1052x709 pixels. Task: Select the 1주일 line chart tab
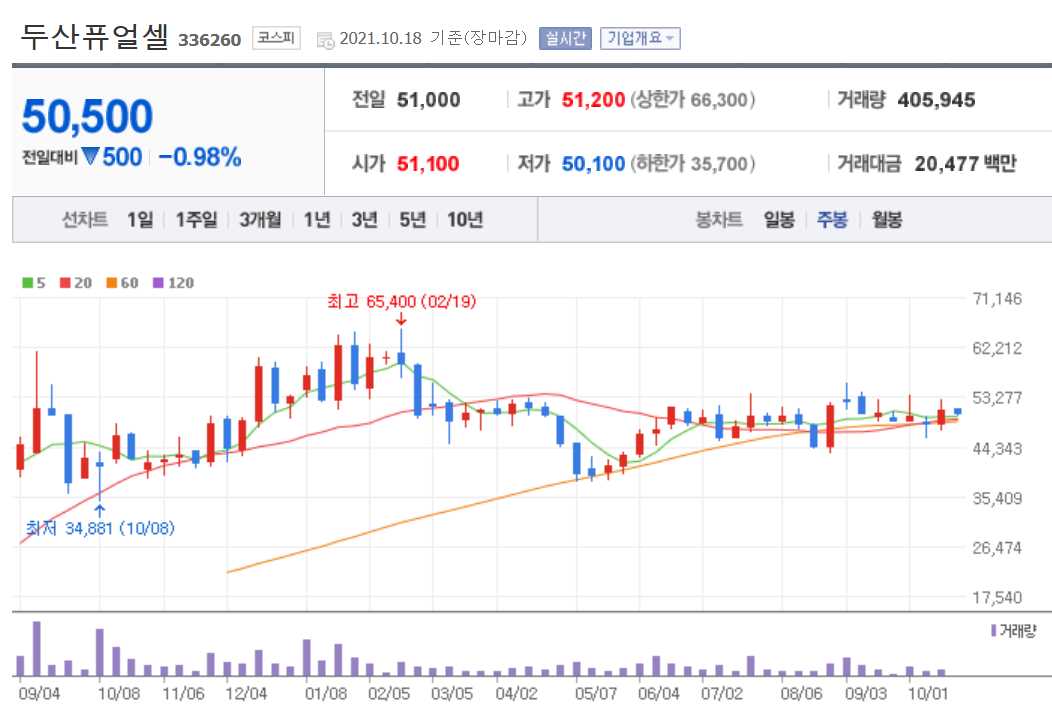pos(197,219)
